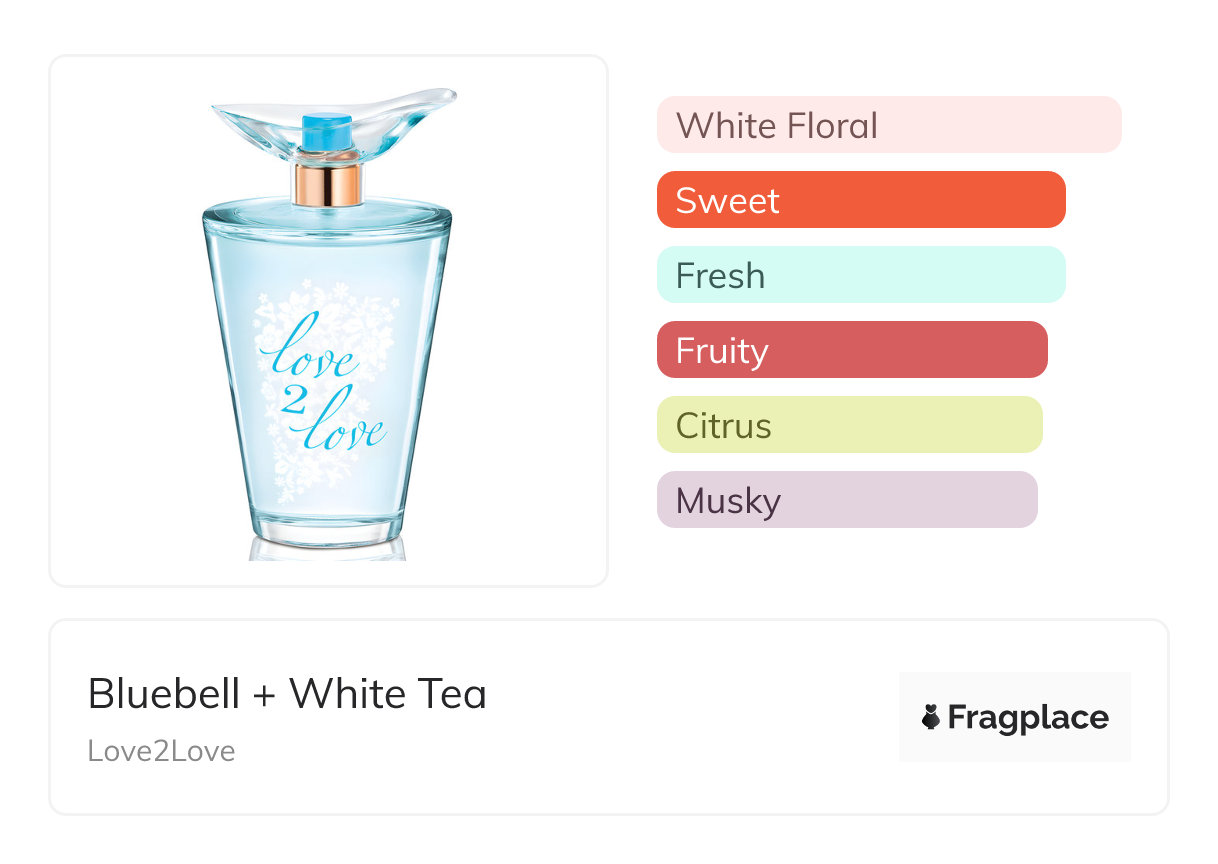Click the word Sweet in the orange bar

tap(727, 201)
